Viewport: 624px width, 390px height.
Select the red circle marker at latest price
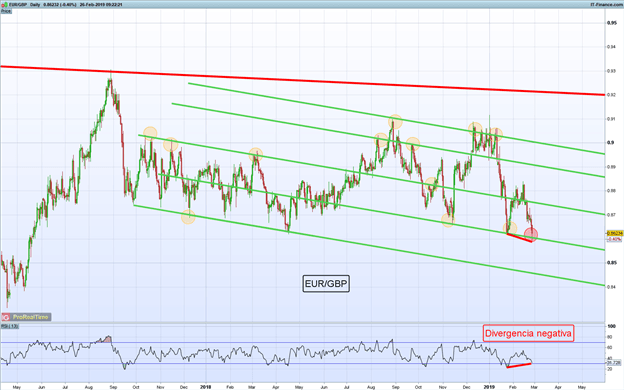click(x=531, y=234)
